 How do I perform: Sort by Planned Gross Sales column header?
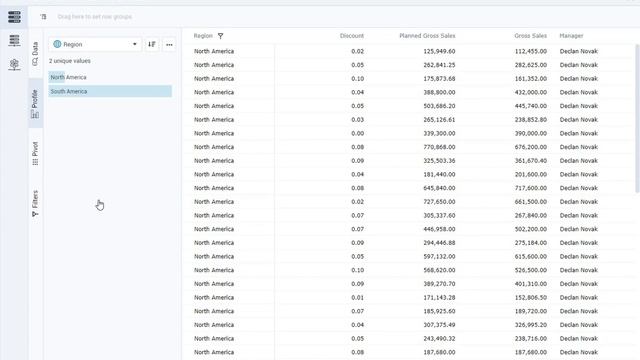click(x=427, y=36)
